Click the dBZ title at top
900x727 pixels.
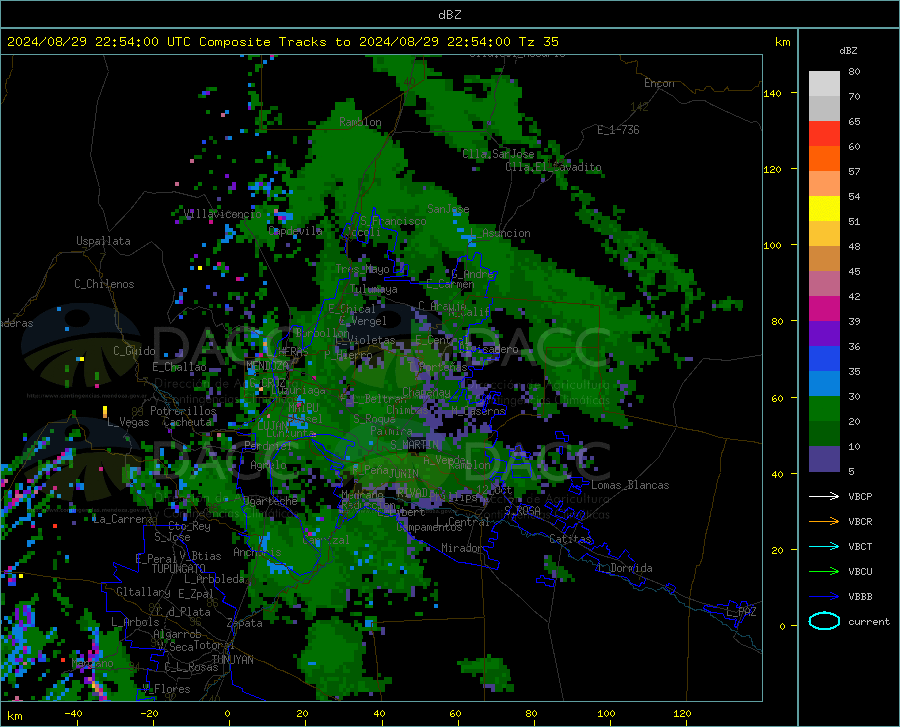coord(449,15)
